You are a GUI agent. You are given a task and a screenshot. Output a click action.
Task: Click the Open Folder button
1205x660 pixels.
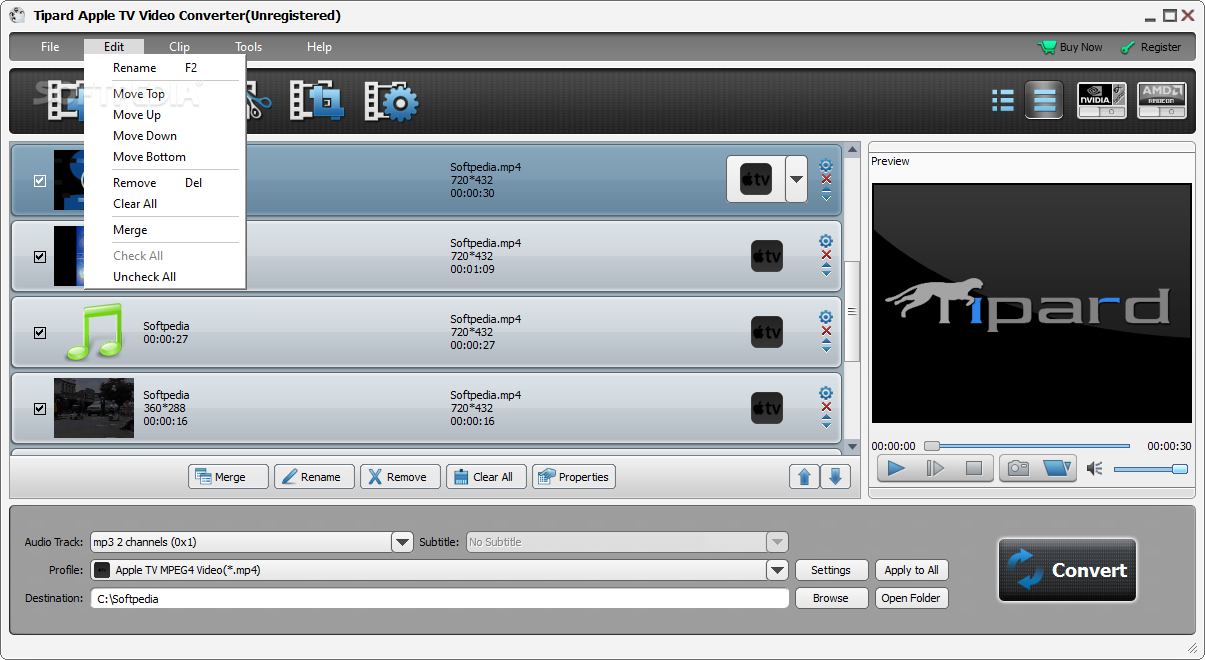click(x=911, y=598)
